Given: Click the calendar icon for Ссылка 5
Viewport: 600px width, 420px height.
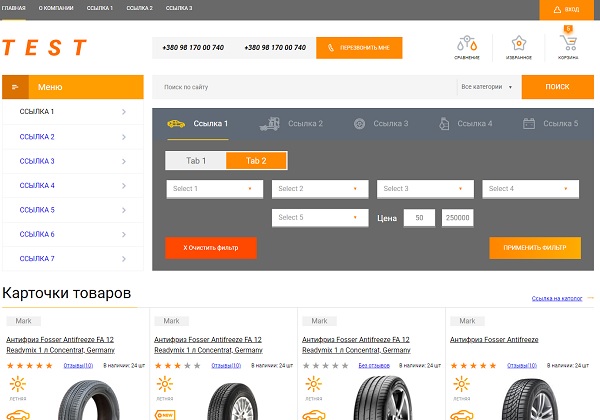Looking at the screenshot, I should click(529, 124).
